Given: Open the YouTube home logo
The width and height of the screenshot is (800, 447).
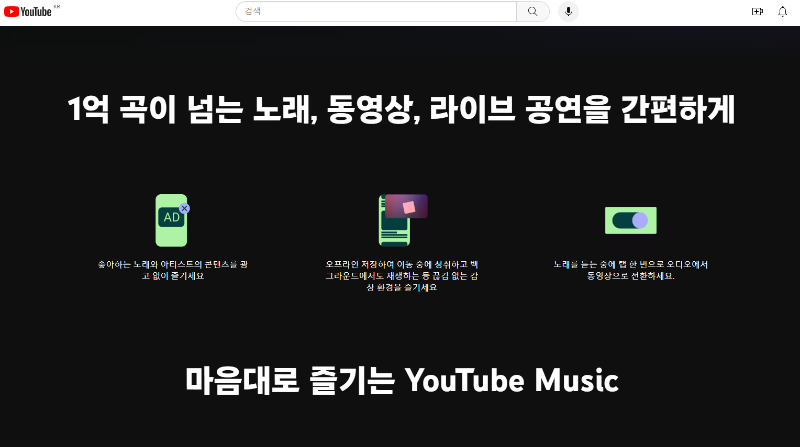Looking at the screenshot, I should pyautogui.click(x=28, y=11).
